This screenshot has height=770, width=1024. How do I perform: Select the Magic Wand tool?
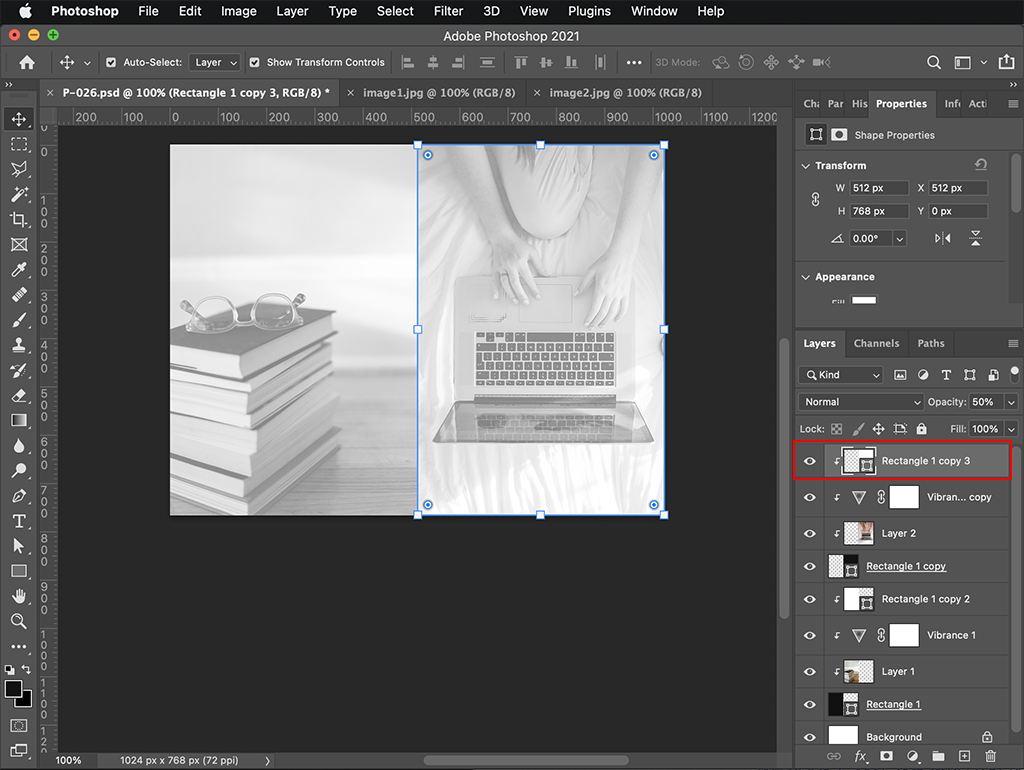pos(19,194)
